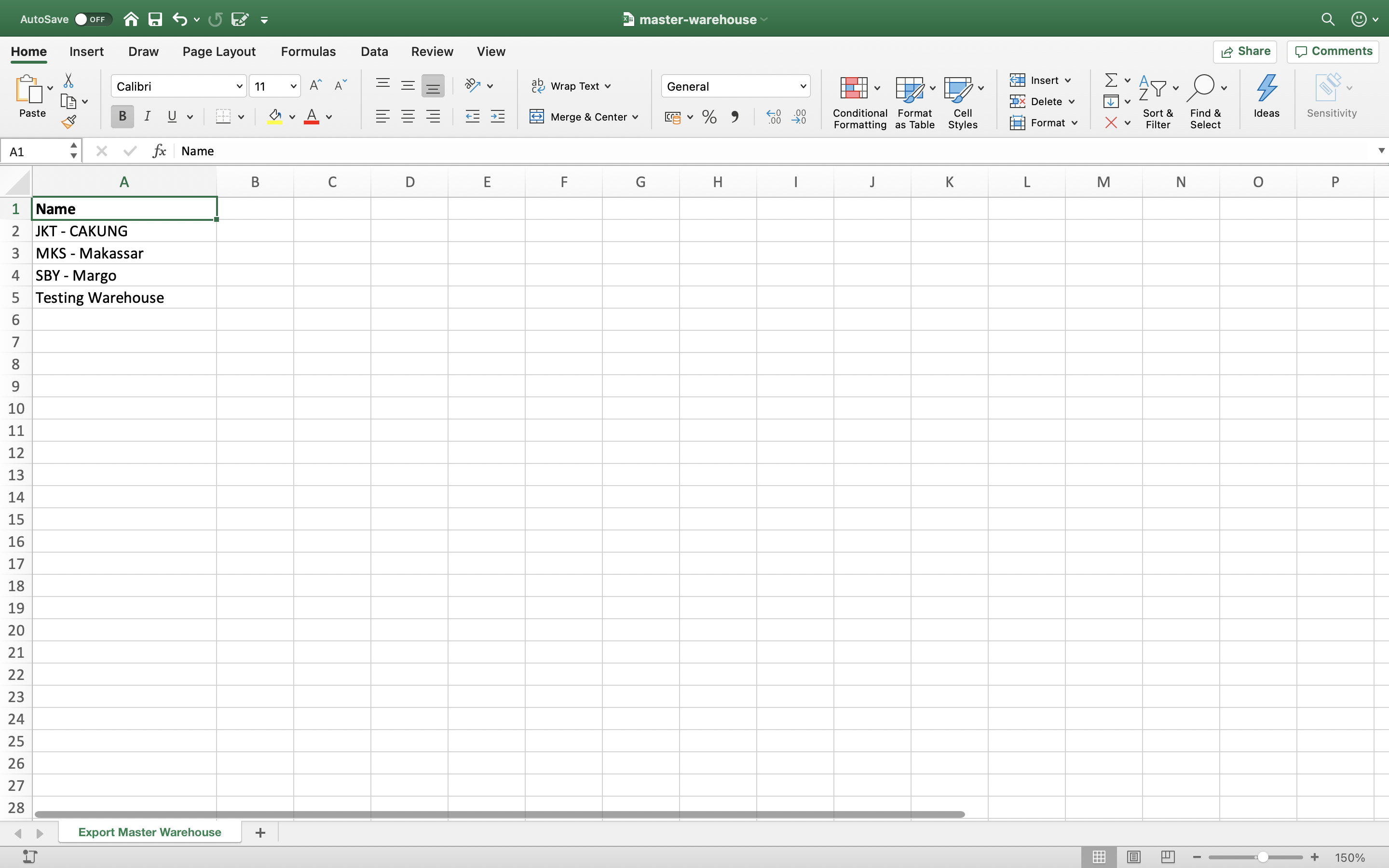Toggle Bold formatting on cell
The height and width of the screenshot is (868, 1389).
[122, 117]
